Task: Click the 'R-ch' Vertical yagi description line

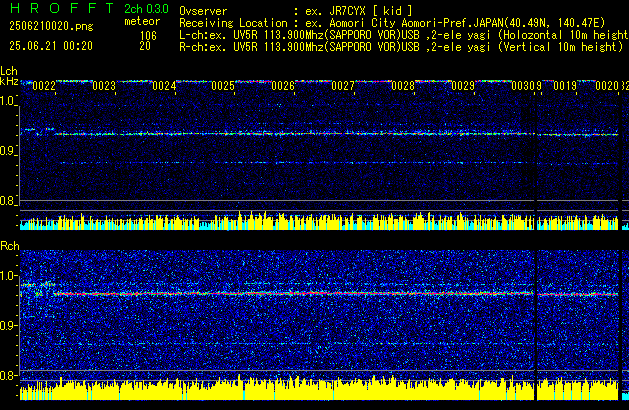Action: click(x=401, y=47)
